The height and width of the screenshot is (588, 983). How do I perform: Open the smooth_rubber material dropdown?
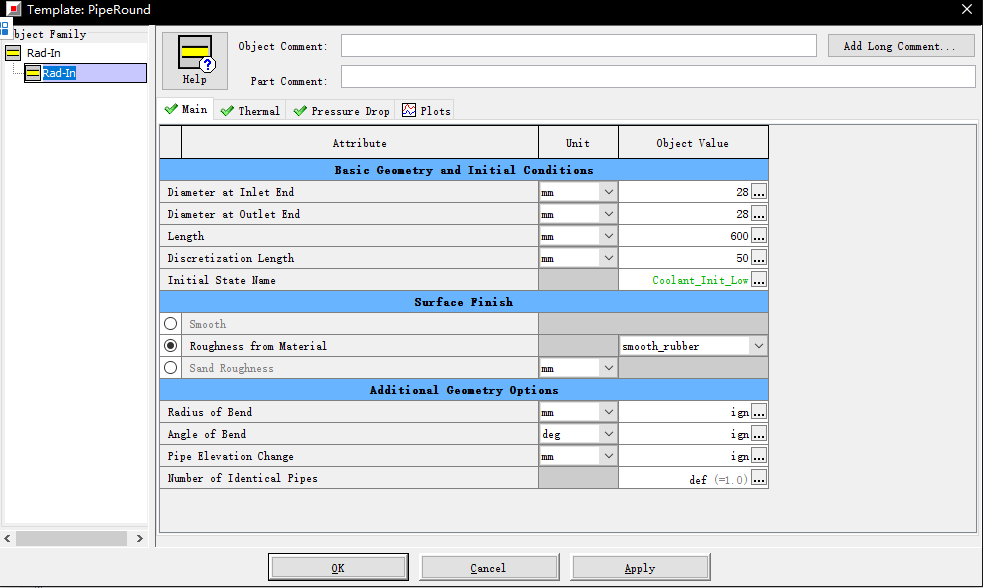pyautogui.click(x=758, y=346)
